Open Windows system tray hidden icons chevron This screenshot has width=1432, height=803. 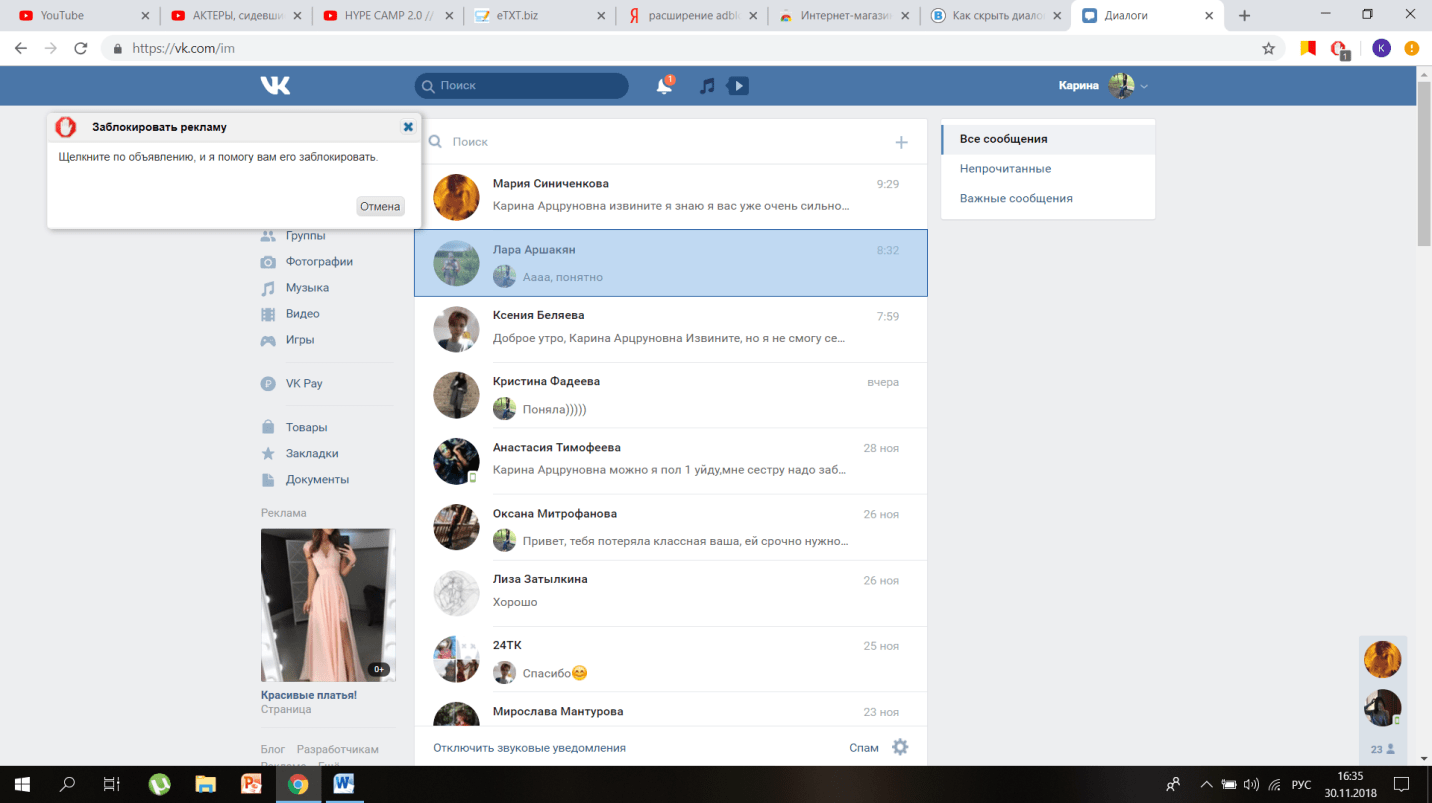(1206, 784)
